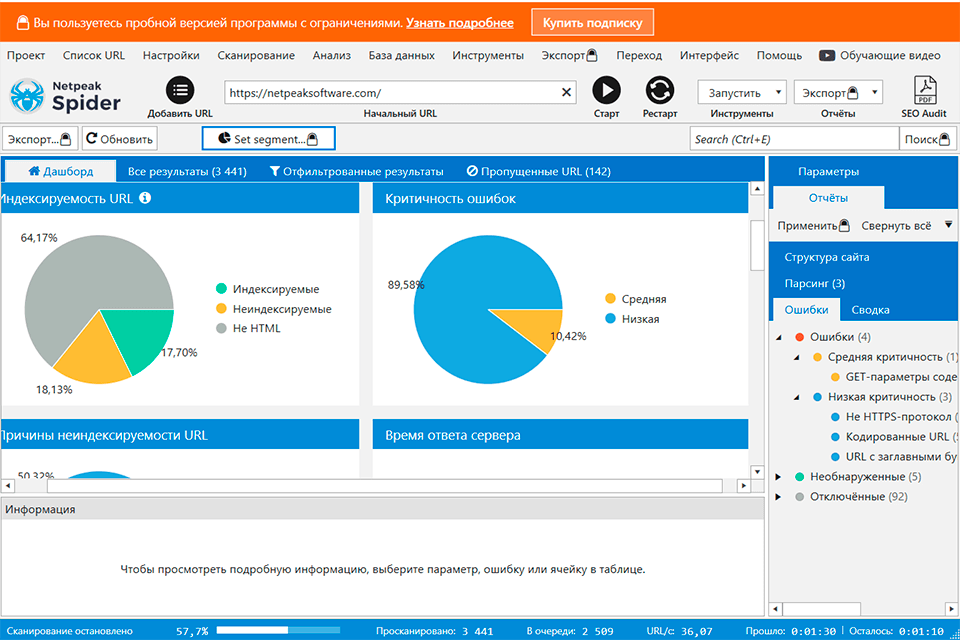Toggle the Индексируемые legend item
This screenshot has height=640, width=960.
pos(221,289)
